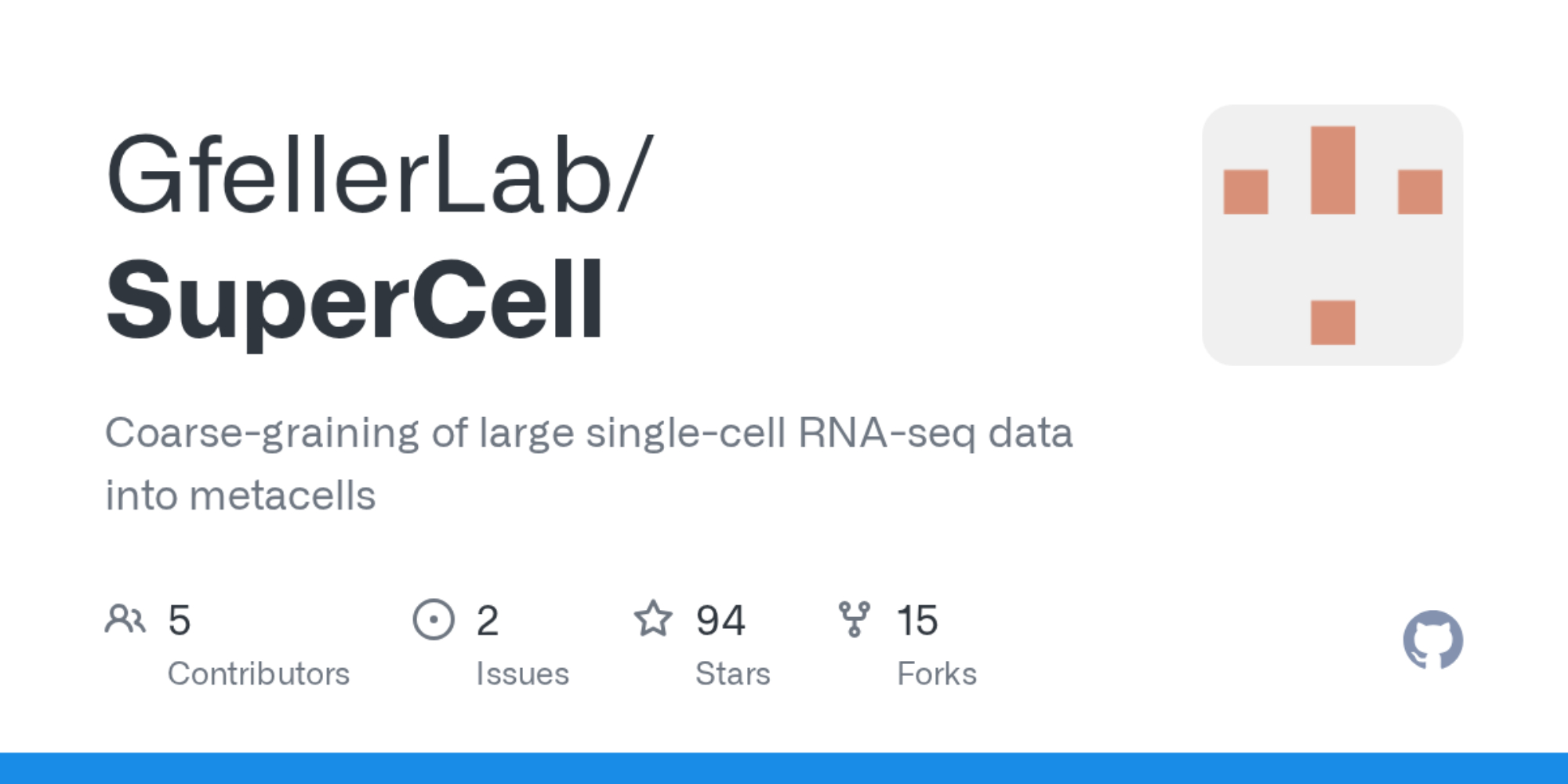The height and width of the screenshot is (784, 1568).
Task: Click the fork icon
Action: coord(854,619)
